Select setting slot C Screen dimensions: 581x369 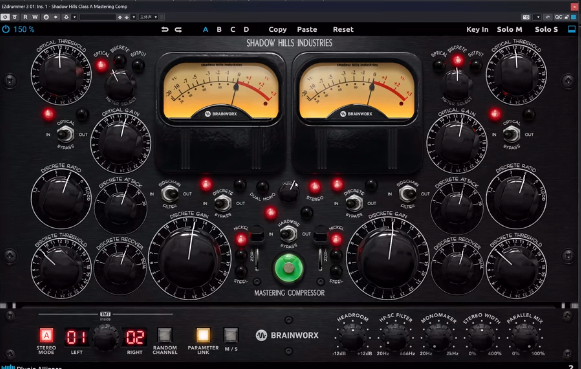(x=233, y=30)
